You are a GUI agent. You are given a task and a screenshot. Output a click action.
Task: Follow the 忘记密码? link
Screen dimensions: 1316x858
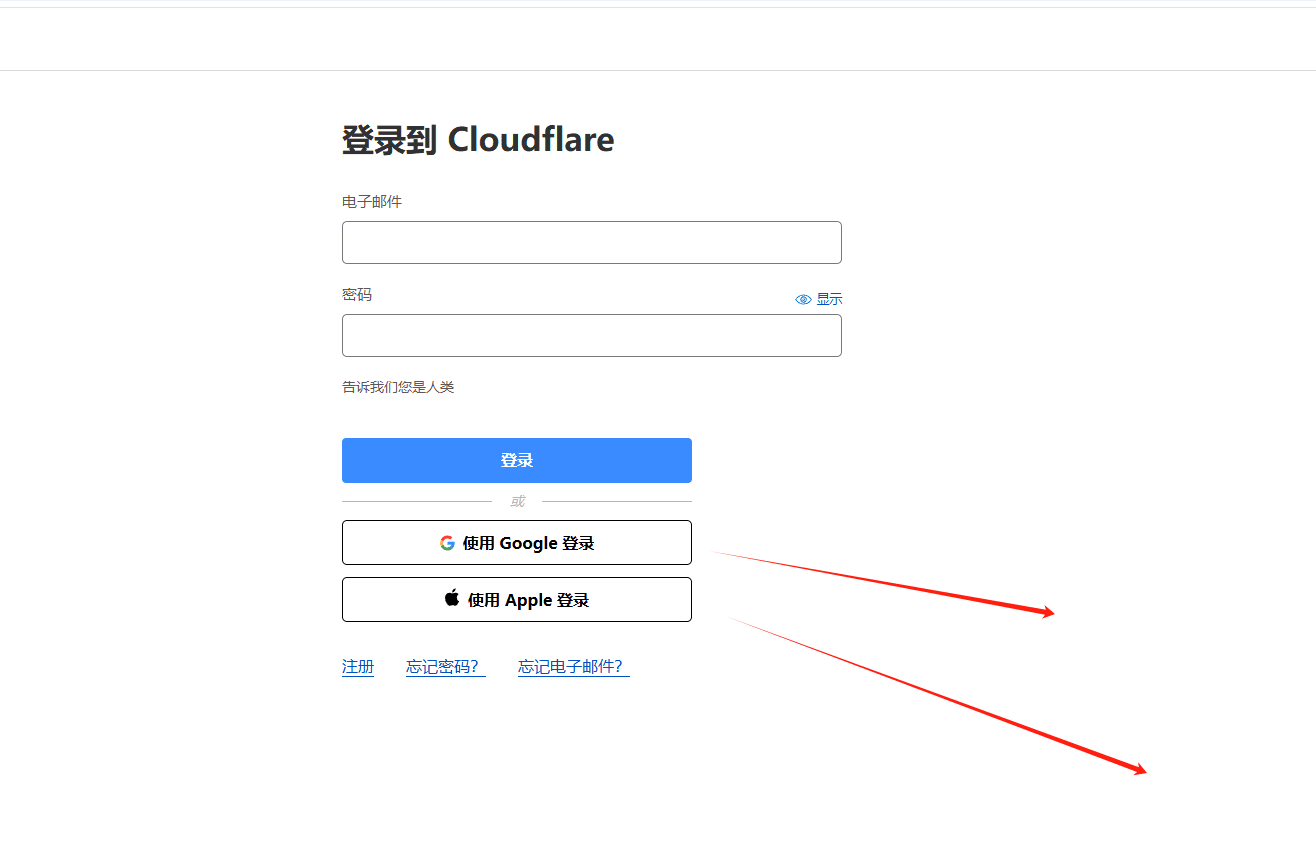click(444, 666)
